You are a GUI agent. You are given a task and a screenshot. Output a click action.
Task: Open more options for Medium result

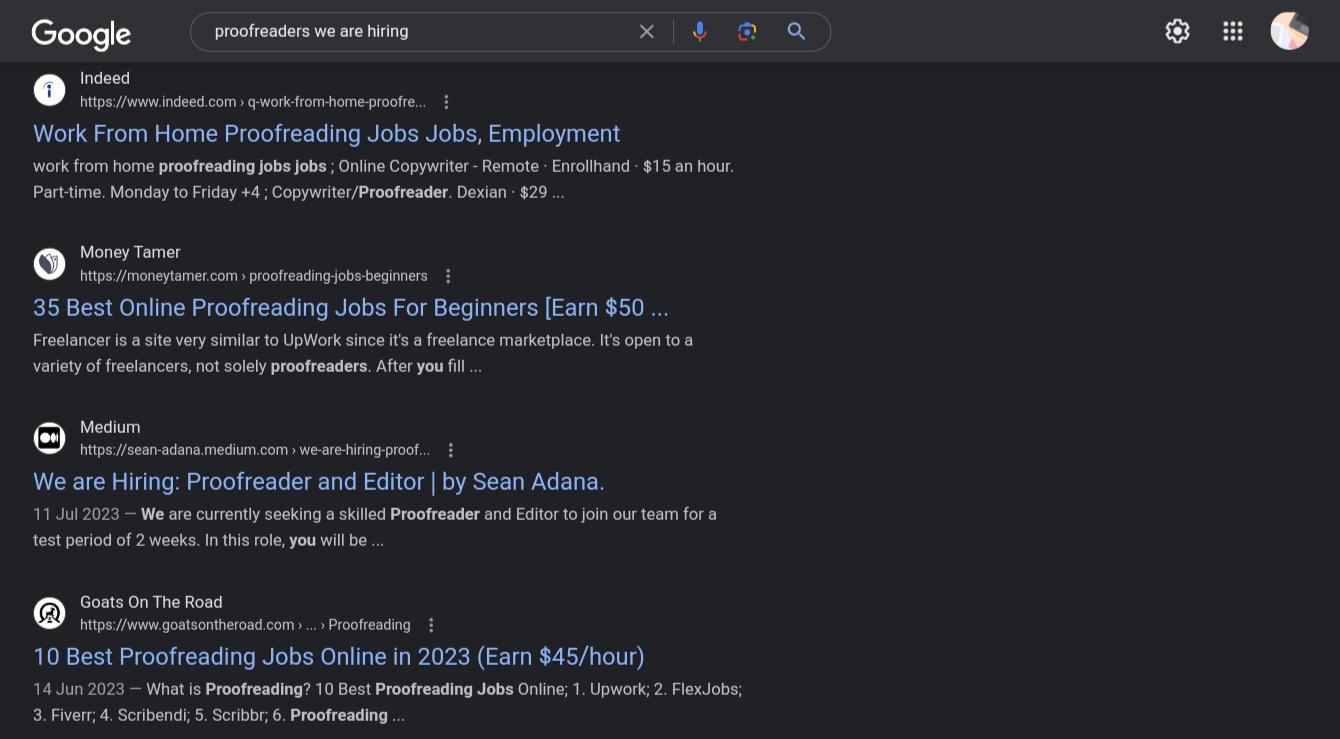pos(451,450)
